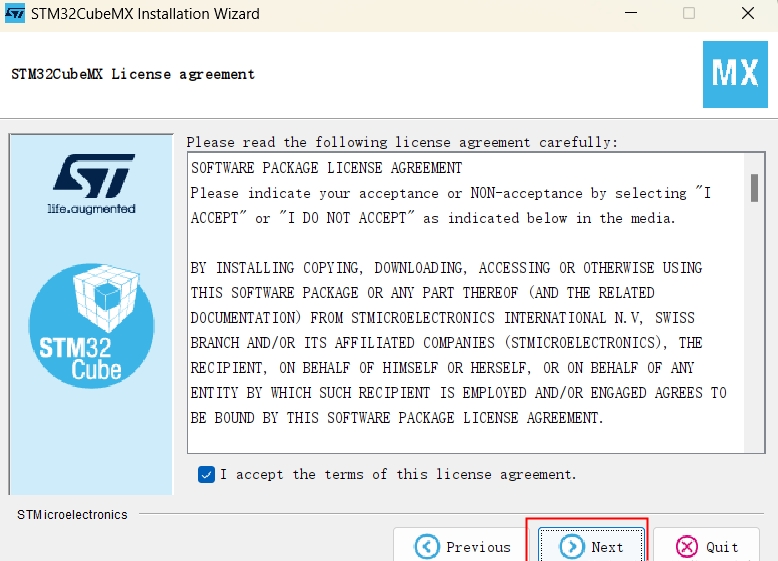Click the Quit button
This screenshot has width=778, height=561.
[x=707, y=545]
